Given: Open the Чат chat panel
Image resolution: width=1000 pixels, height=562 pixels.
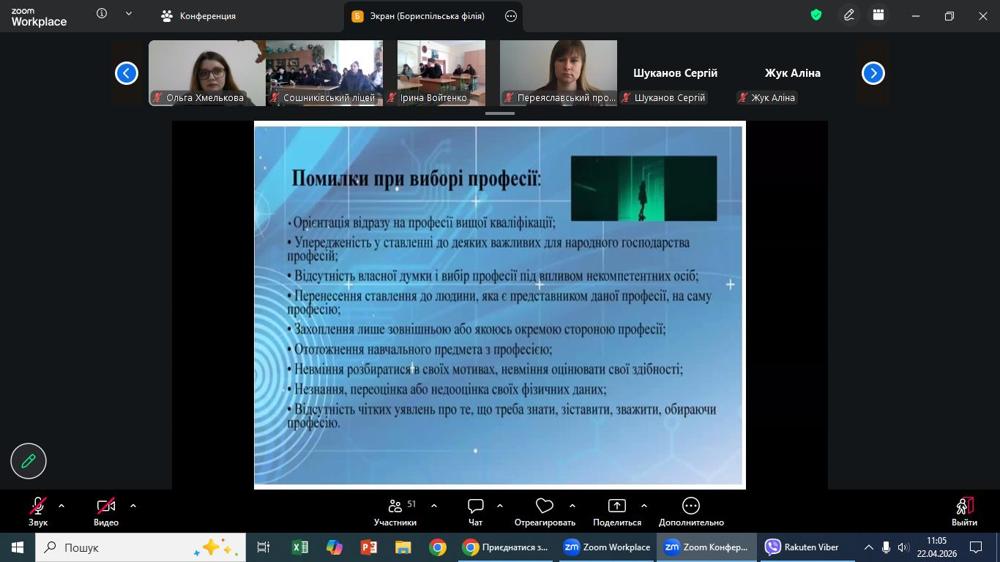Looking at the screenshot, I should (475, 511).
